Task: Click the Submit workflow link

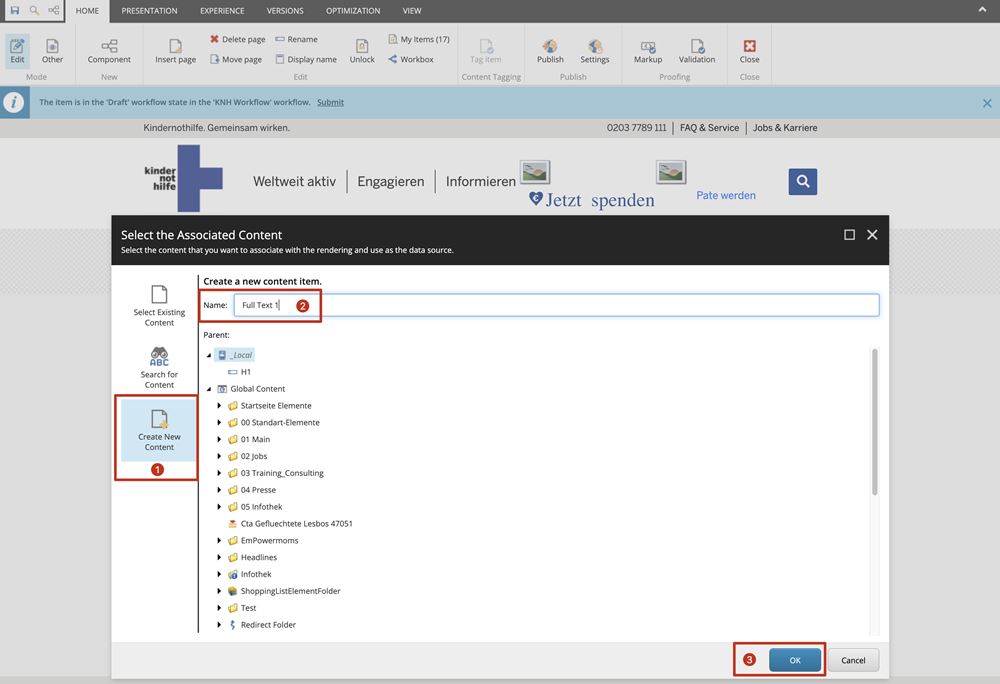Action: pyautogui.click(x=330, y=102)
